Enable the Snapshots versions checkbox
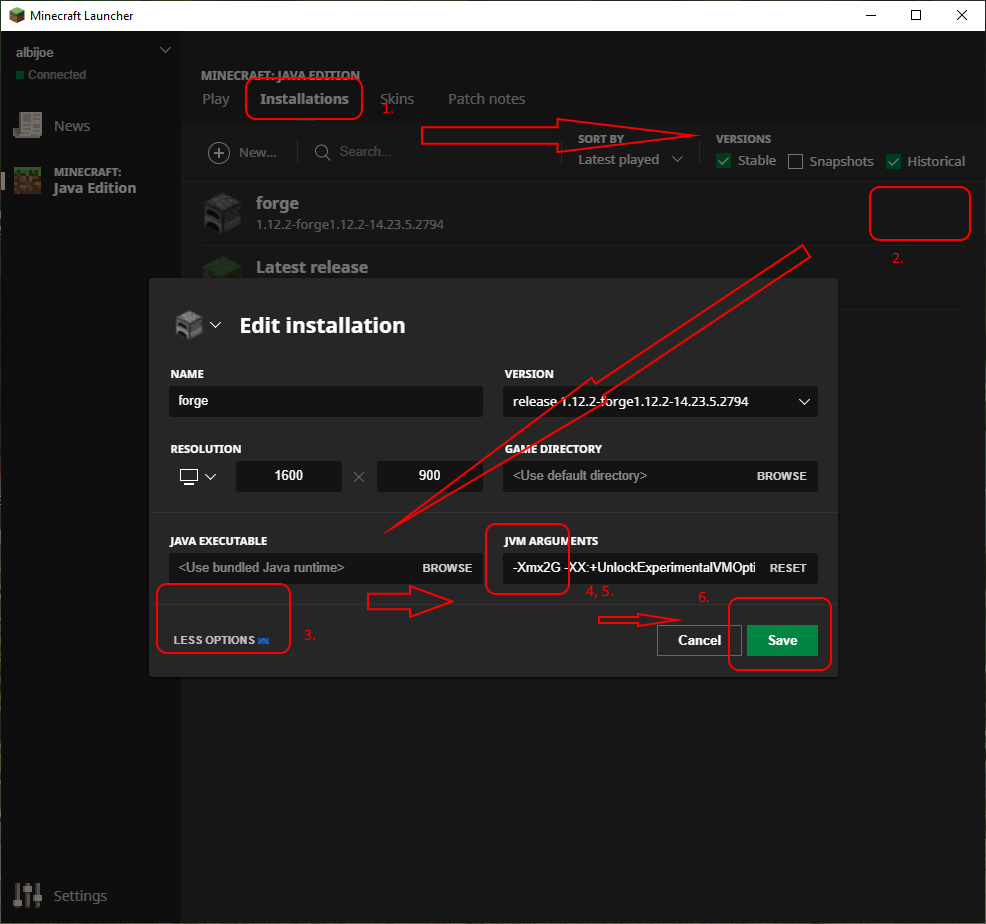986x924 pixels. pos(796,161)
